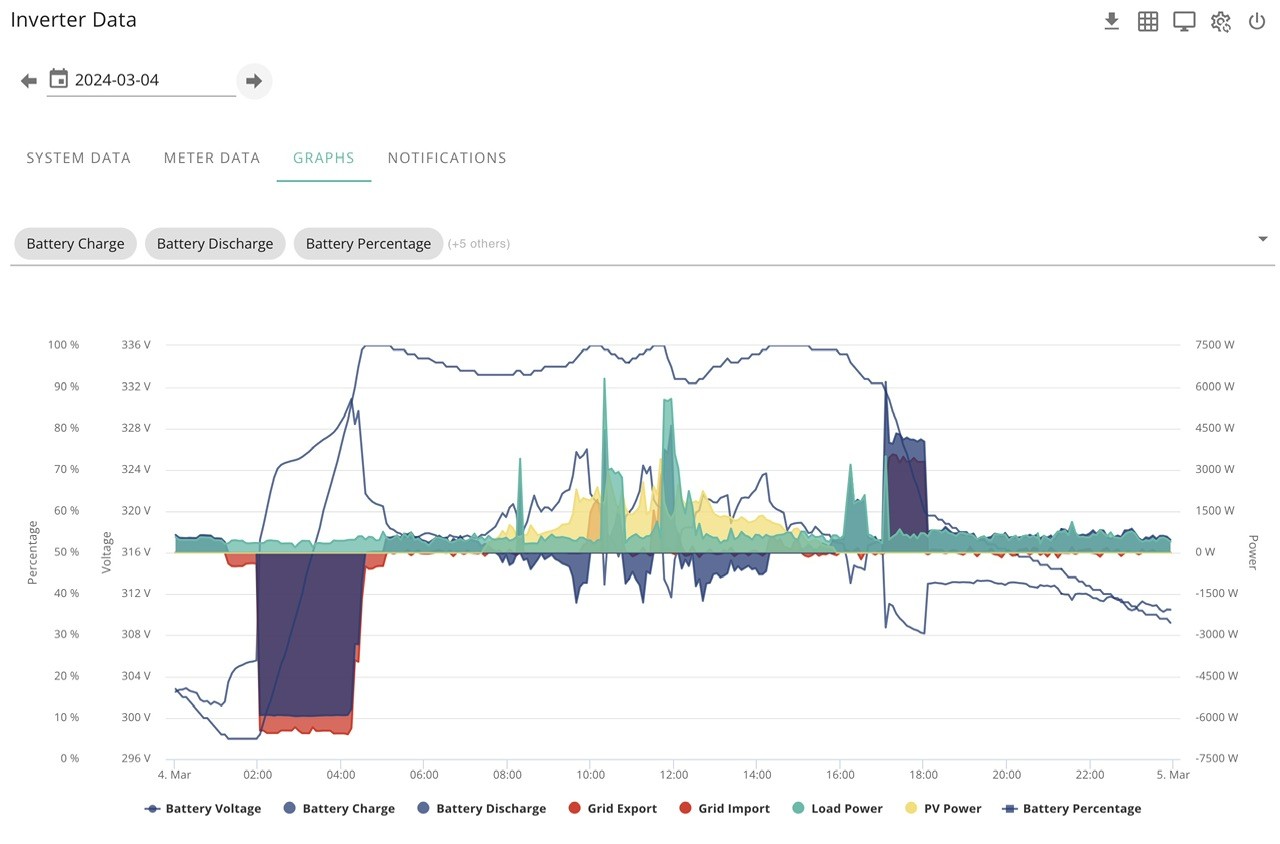This screenshot has height=844, width=1280.
Task: Click the '50 %' percentage axis label
Action: pyautogui.click(x=66, y=552)
